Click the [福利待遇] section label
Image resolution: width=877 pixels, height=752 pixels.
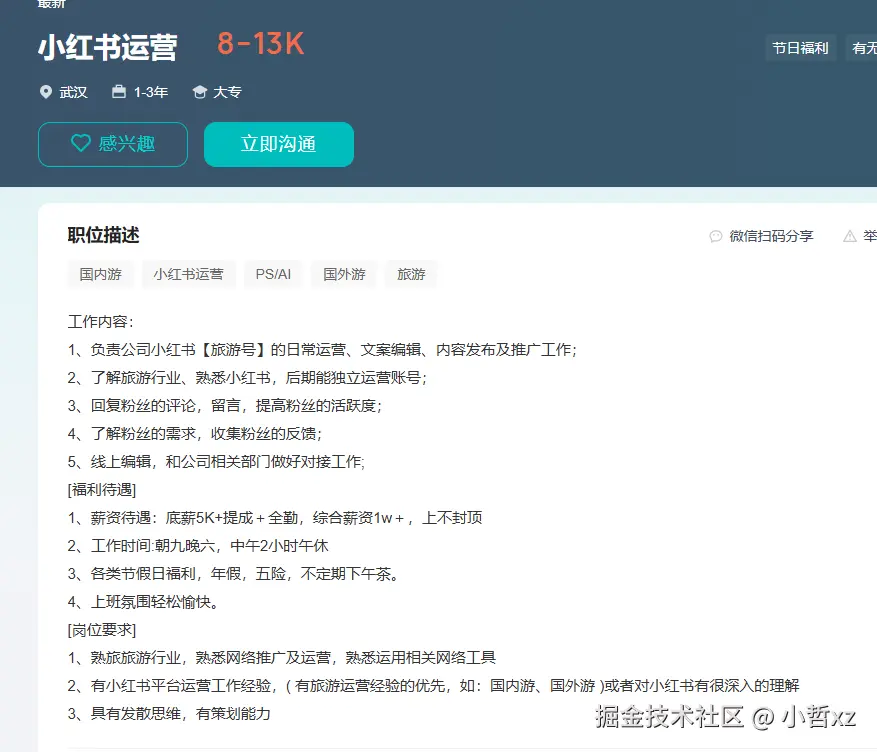pyautogui.click(x=102, y=490)
